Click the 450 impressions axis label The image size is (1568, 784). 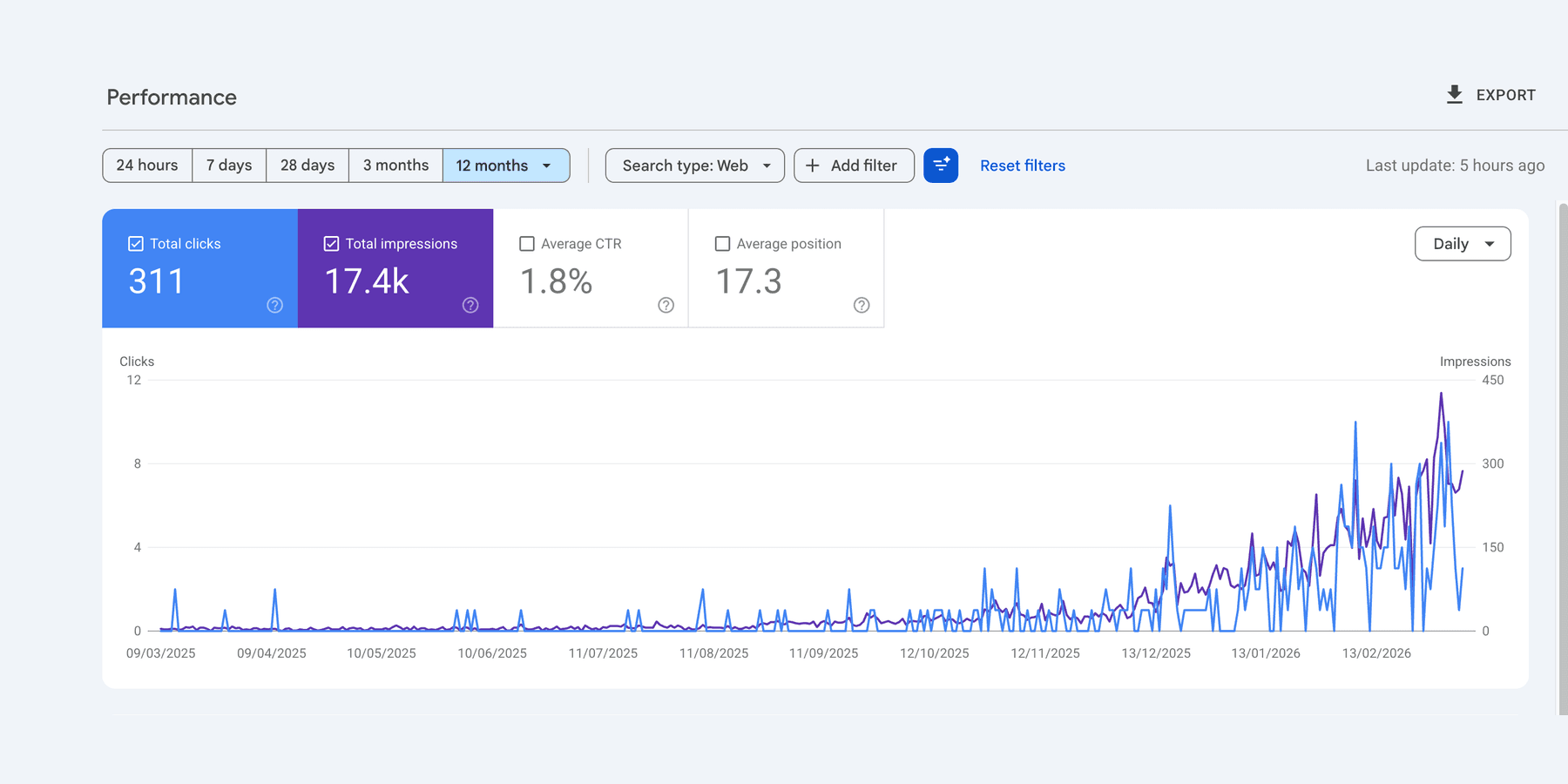tap(1493, 380)
